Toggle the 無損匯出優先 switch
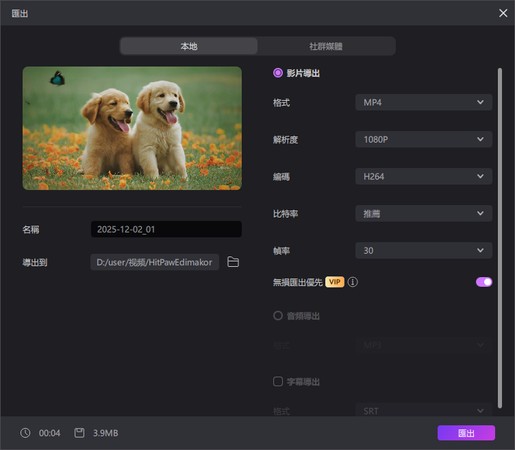515x450 pixels. click(484, 282)
